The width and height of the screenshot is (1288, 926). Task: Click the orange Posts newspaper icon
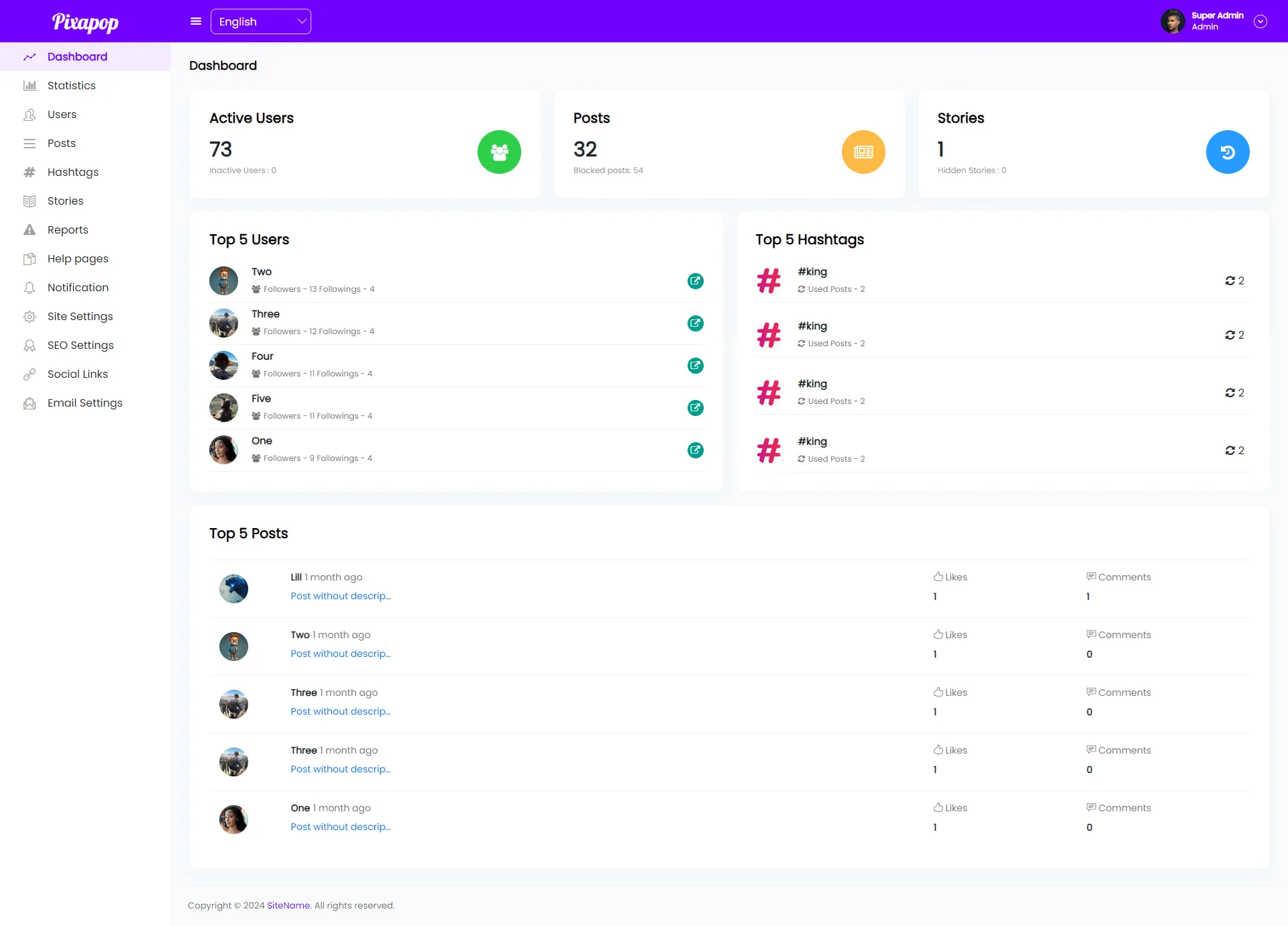point(863,152)
